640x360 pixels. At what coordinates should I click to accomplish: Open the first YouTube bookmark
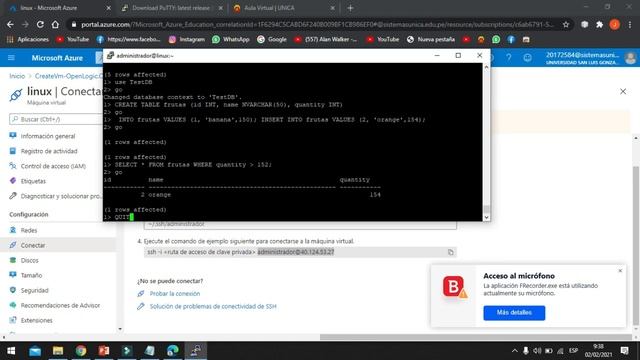(73, 40)
